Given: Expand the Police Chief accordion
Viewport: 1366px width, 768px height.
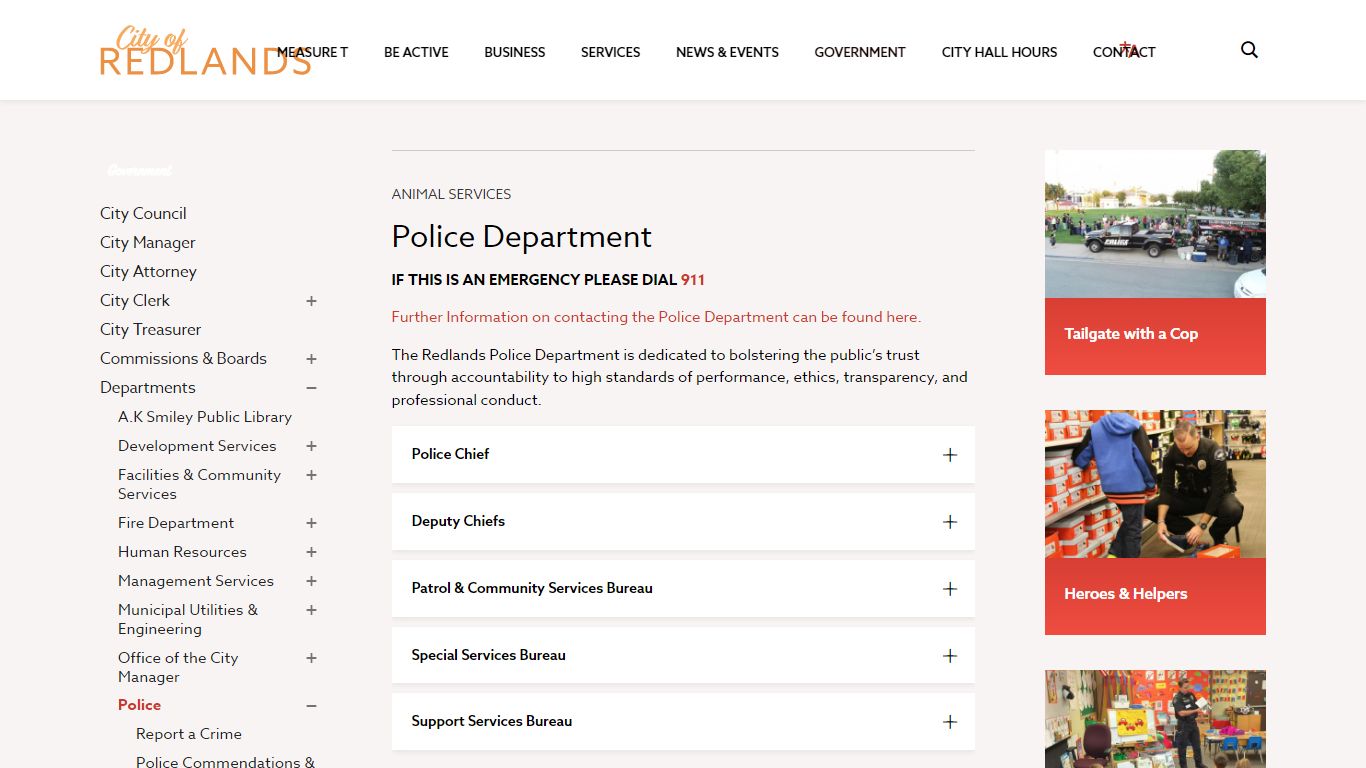Looking at the screenshot, I should (x=683, y=454).
